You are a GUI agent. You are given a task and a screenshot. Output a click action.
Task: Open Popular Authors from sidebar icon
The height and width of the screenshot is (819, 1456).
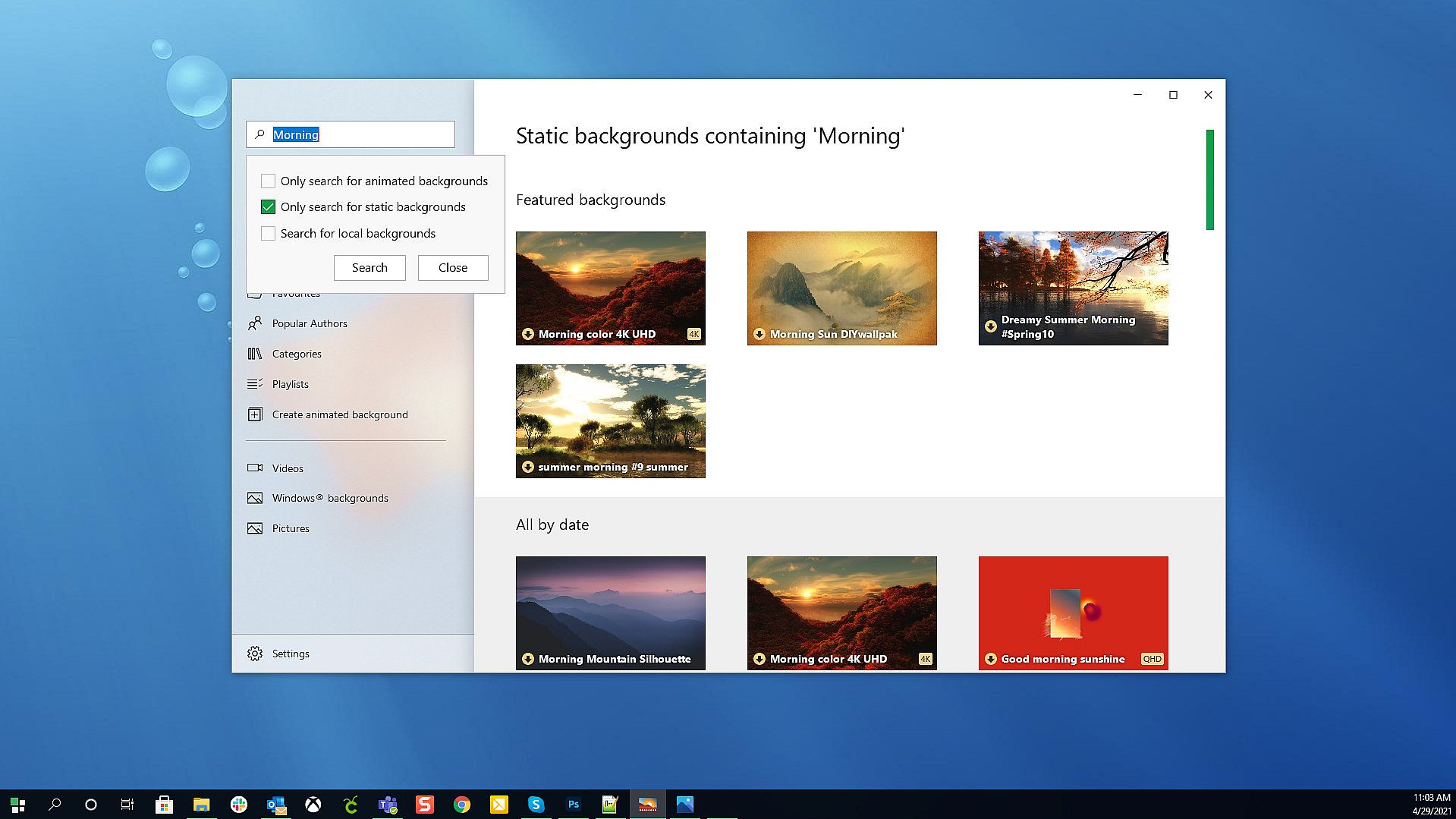pos(255,323)
